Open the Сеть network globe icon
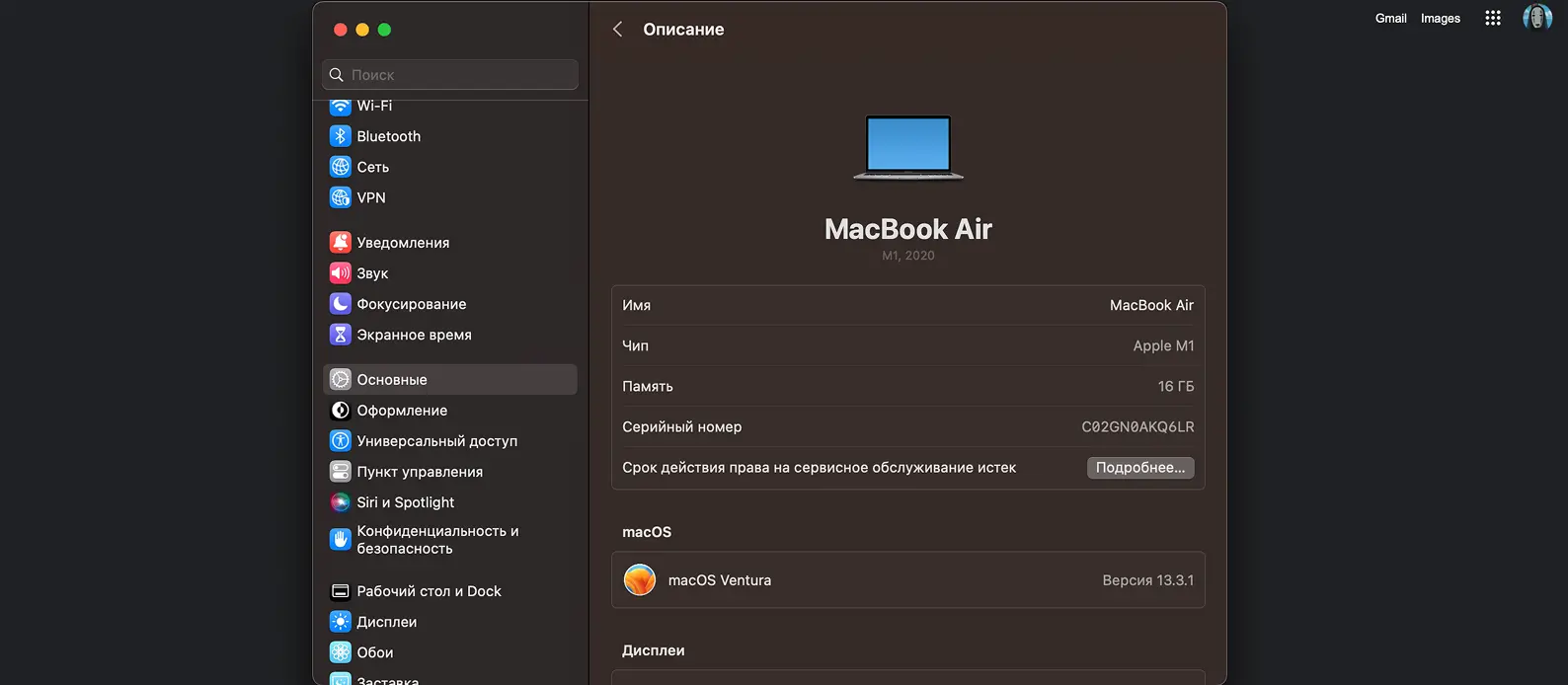1568x685 pixels. (x=340, y=167)
